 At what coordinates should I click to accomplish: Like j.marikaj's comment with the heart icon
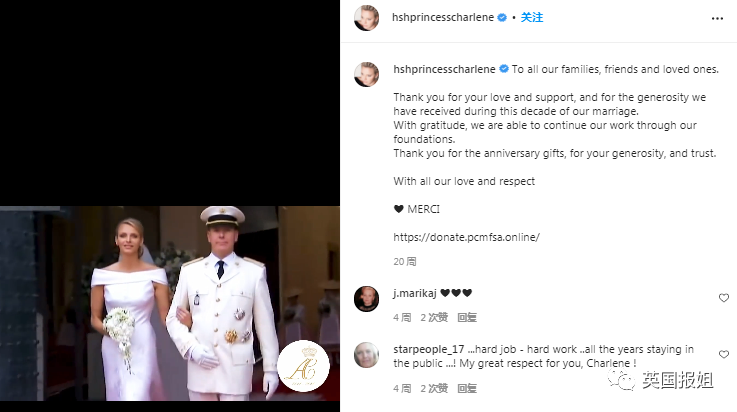coord(723,298)
